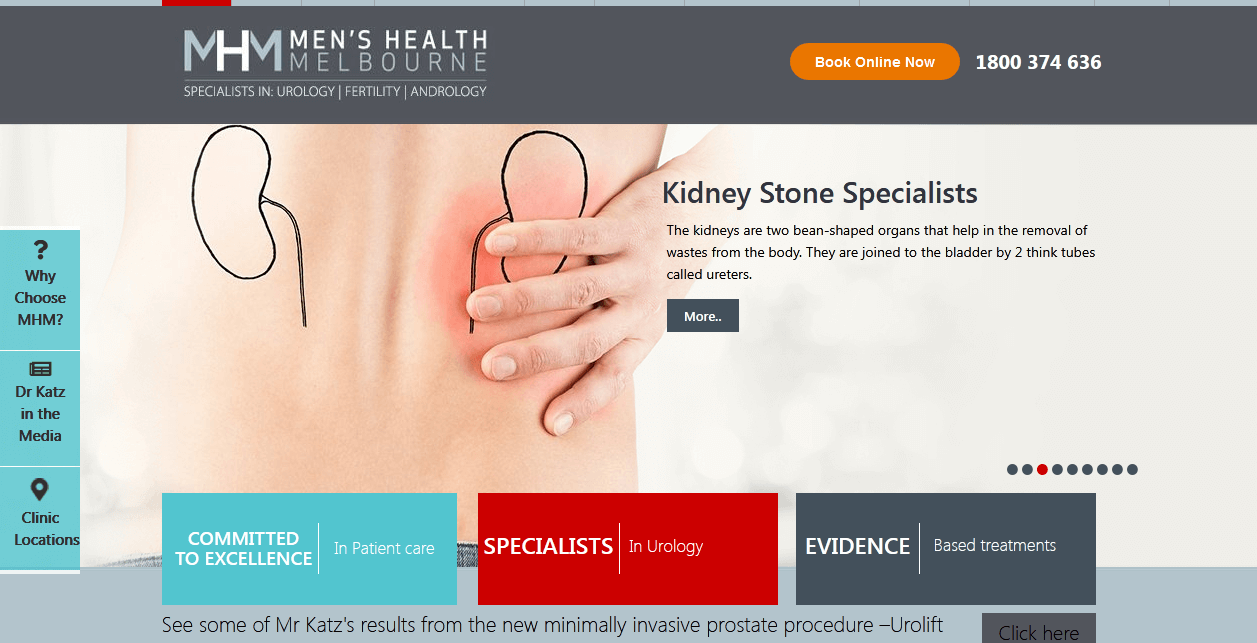Image resolution: width=1257 pixels, height=643 pixels.
Task: Click the Why Choose MHM? side tab
Action: click(x=40, y=290)
